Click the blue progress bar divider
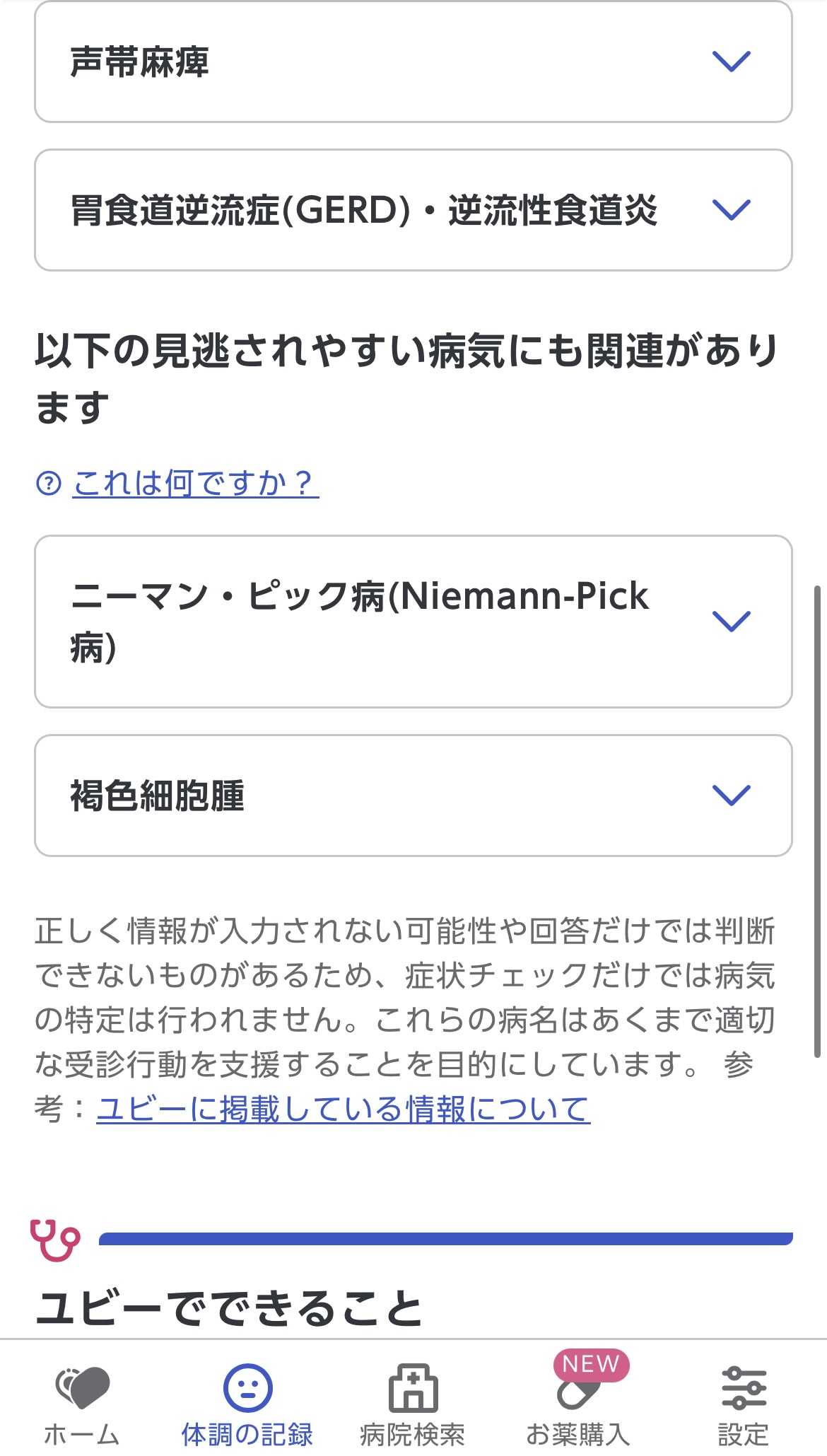This screenshot has width=827, height=1456. tap(445, 1238)
